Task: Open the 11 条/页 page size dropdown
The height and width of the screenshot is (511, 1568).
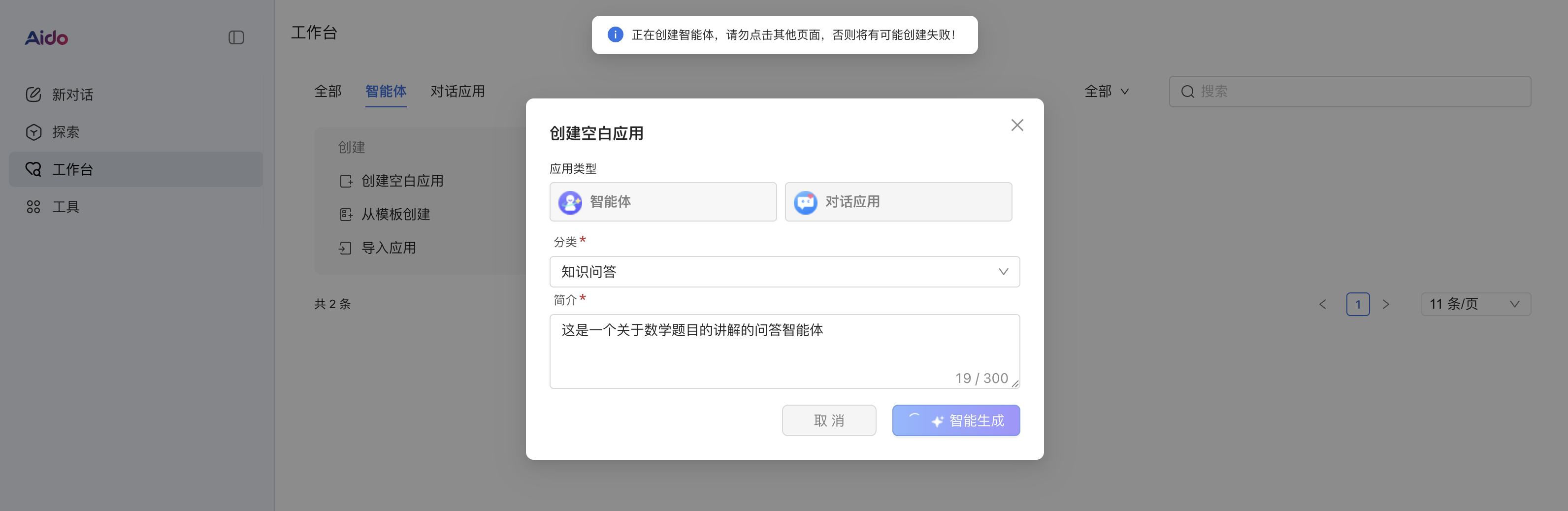Action: pos(1475,304)
